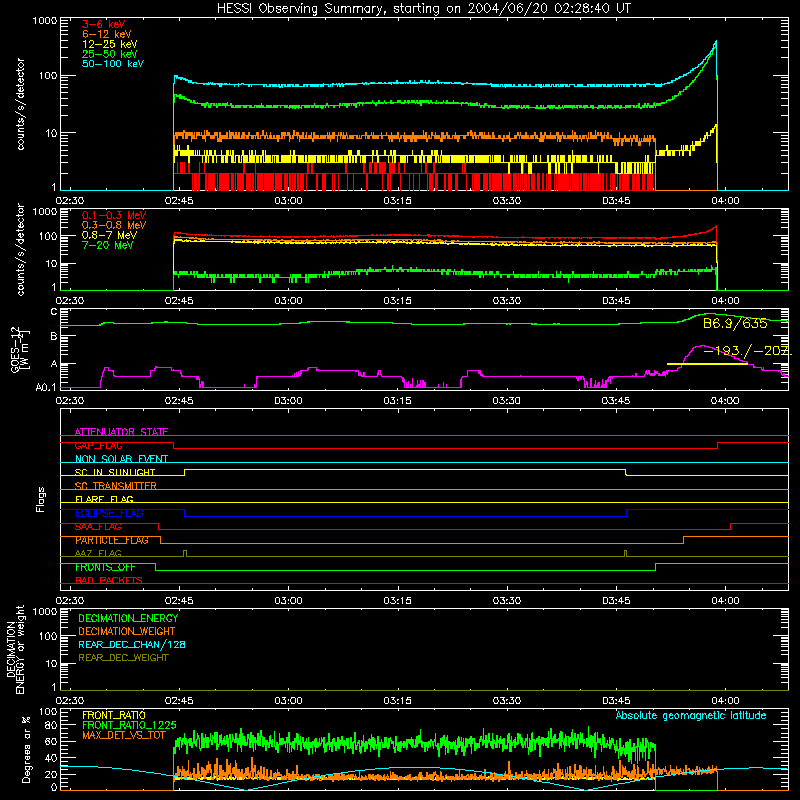
Task: Click the yellow flare interval bar in the GOES plot
Action: tap(707, 364)
